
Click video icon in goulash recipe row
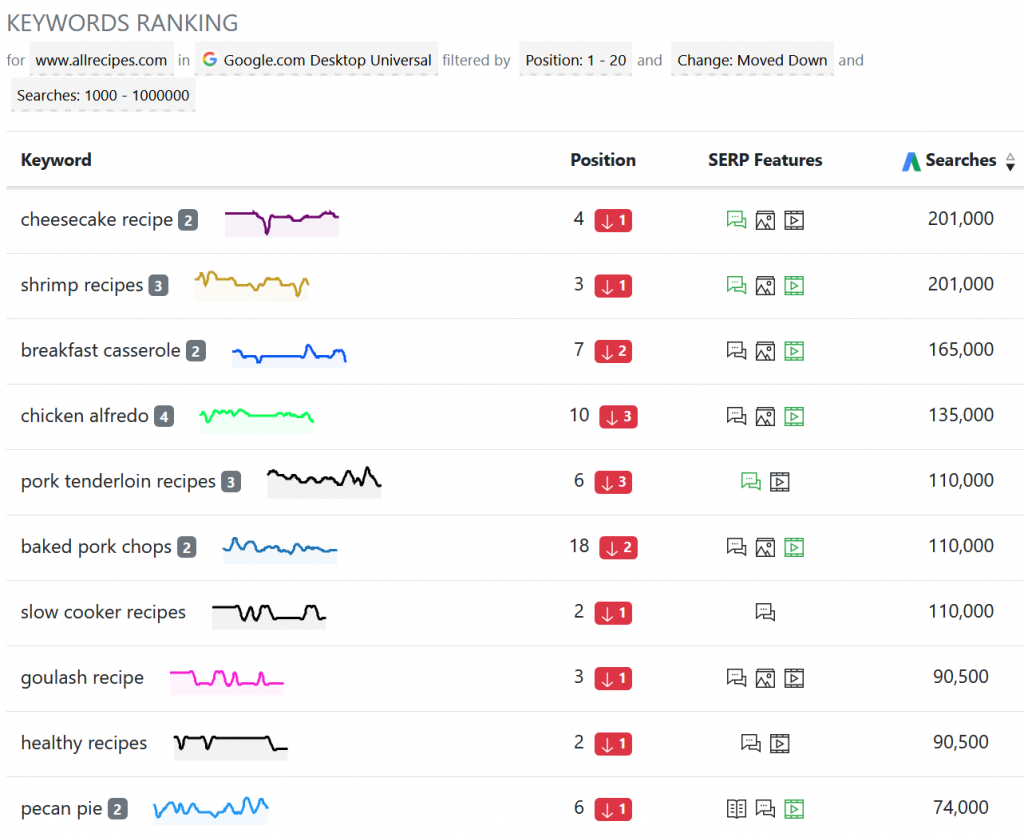pos(793,678)
